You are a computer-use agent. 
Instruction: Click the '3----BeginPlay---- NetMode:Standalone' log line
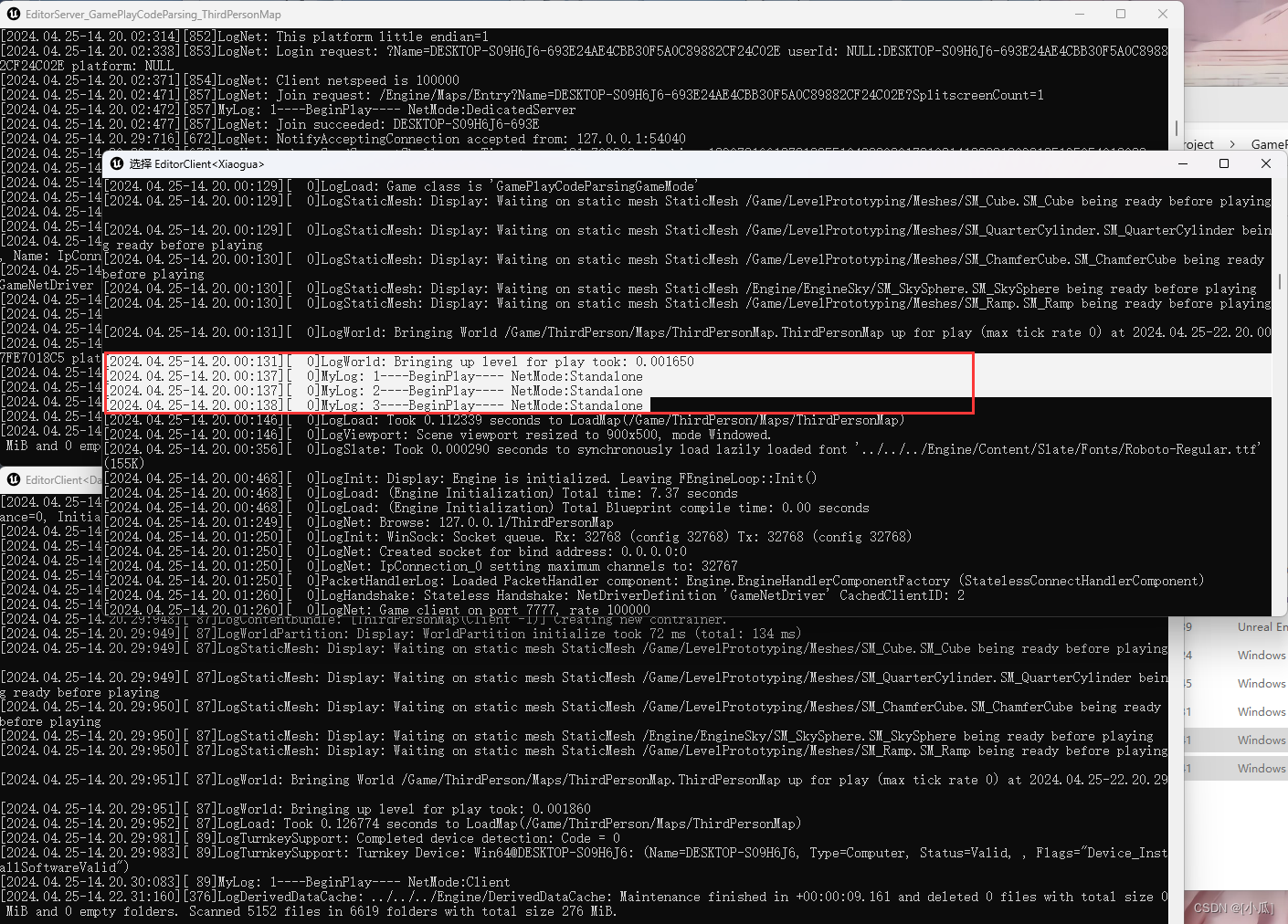(x=375, y=405)
